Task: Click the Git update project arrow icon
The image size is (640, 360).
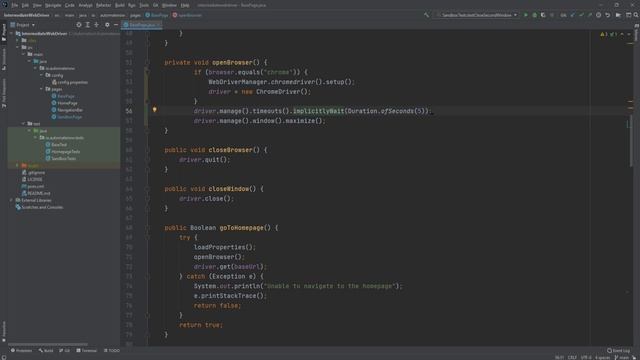Action: 573,15
